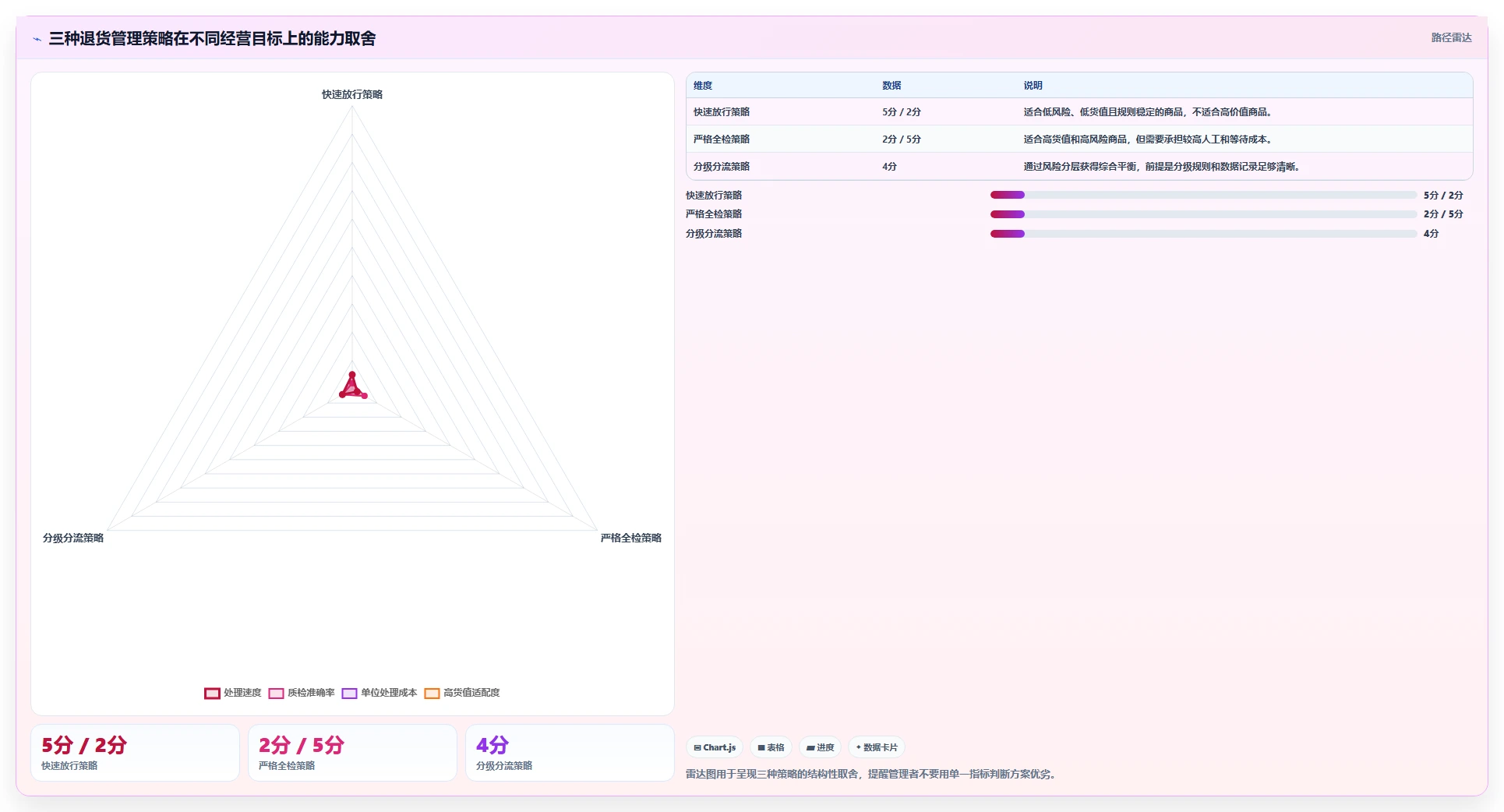Select the 5分 / 2分 快速放行策略 data card
Image resolution: width=1504 pixels, height=812 pixels.
(x=135, y=753)
